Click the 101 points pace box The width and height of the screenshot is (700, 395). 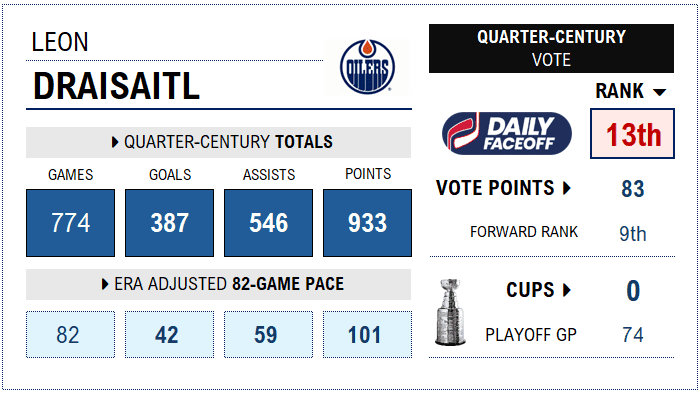(367, 335)
